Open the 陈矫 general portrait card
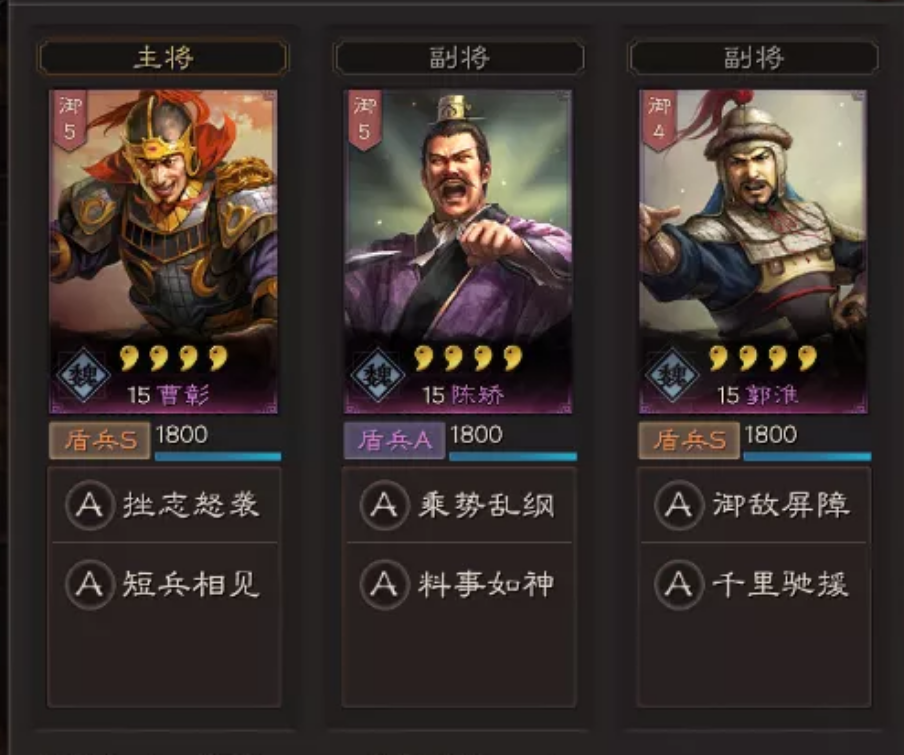Screen dimensions: 904x755 (x=458, y=251)
